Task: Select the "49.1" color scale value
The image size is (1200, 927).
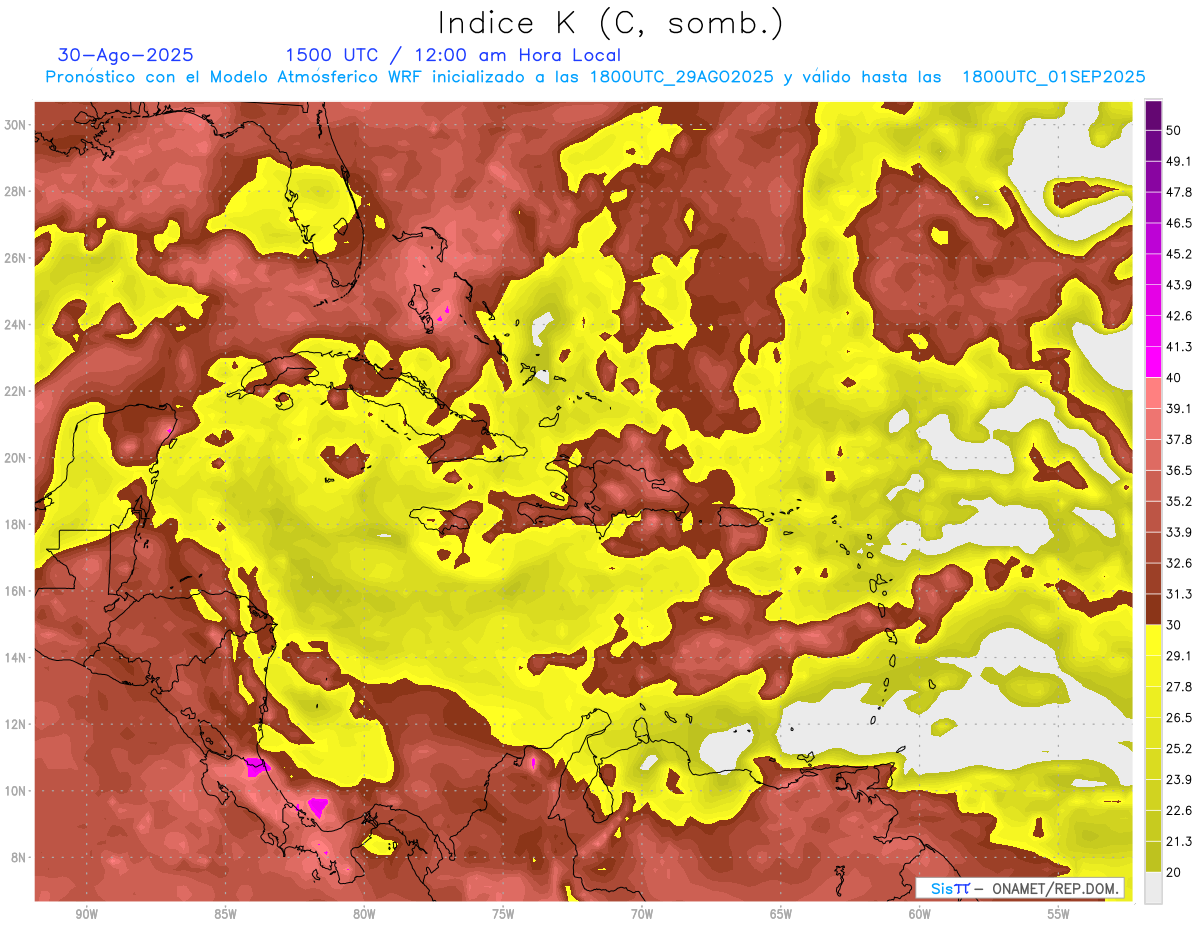Action: (1179, 161)
